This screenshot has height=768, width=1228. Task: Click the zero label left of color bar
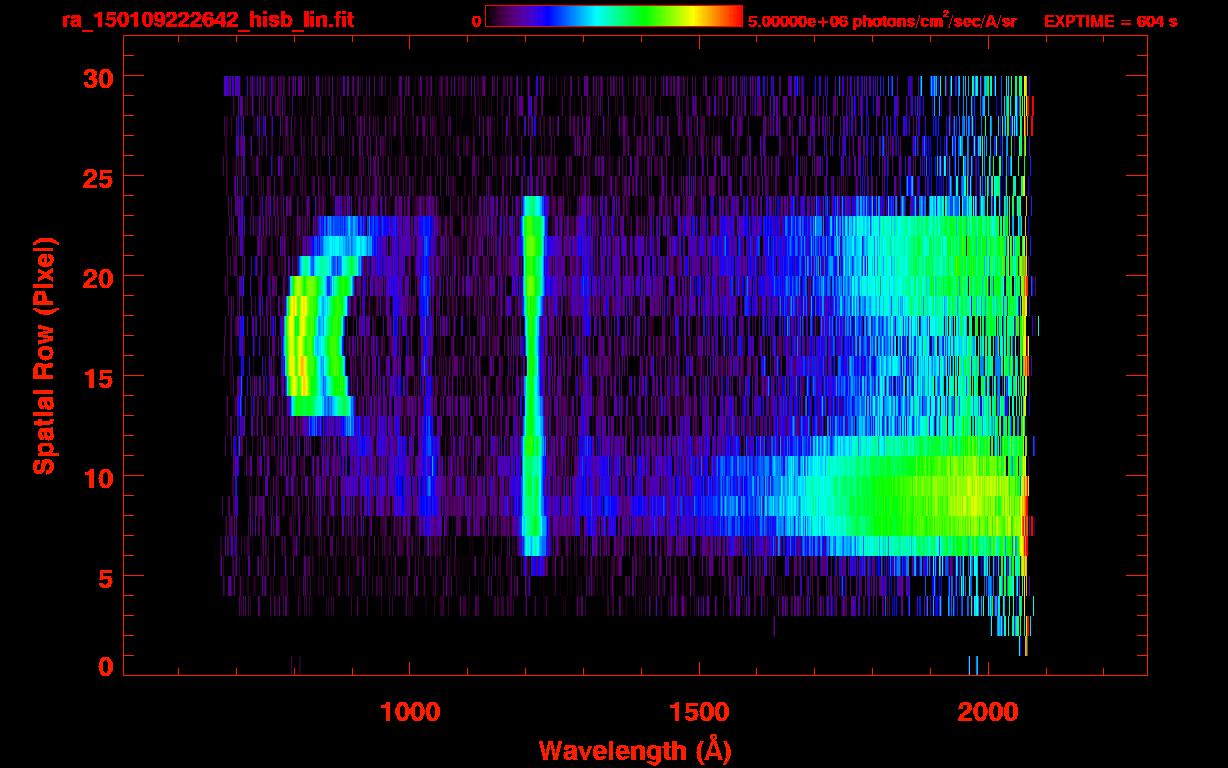coord(476,21)
